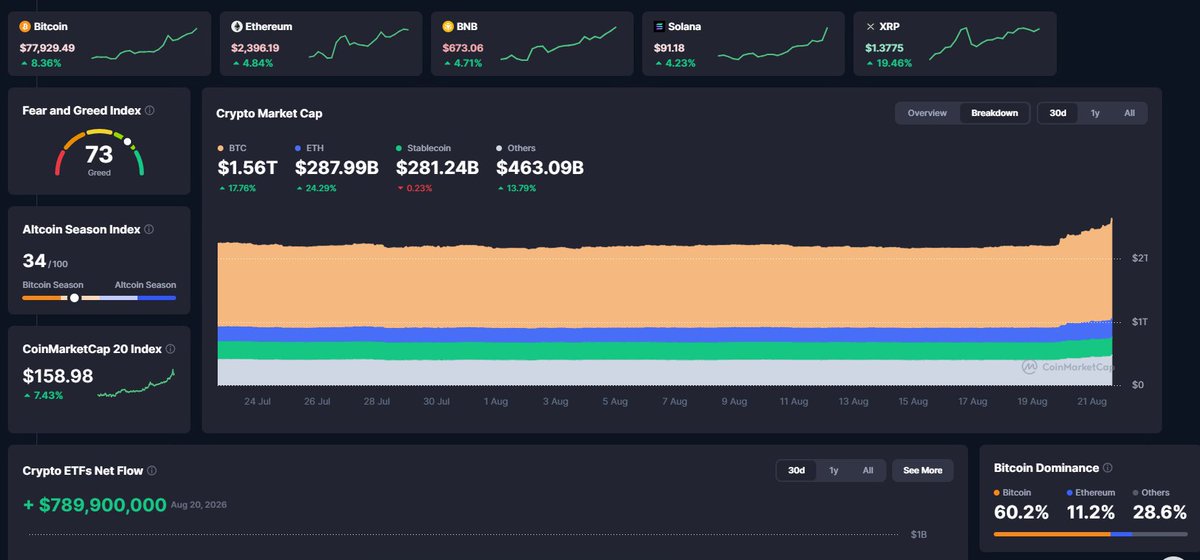This screenshot has width=1200, height=560.
Task: Open info icon beside Altcoin Season Index
Action: [x=149, y=229]
